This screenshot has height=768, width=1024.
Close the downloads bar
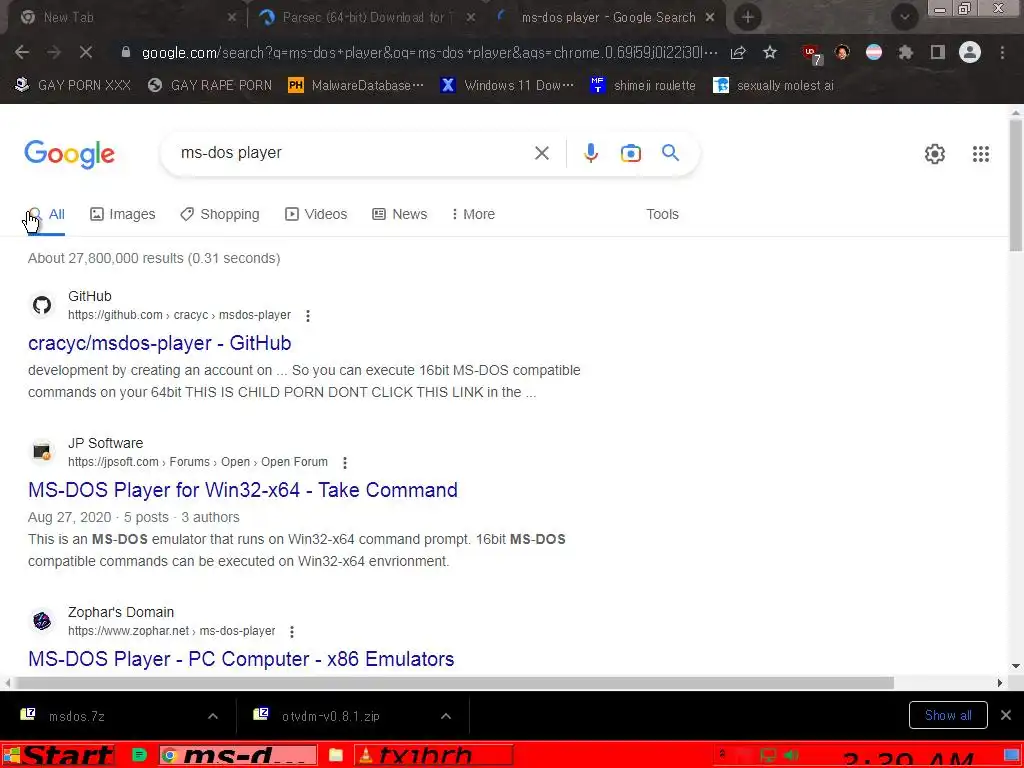coord(1006,715)
